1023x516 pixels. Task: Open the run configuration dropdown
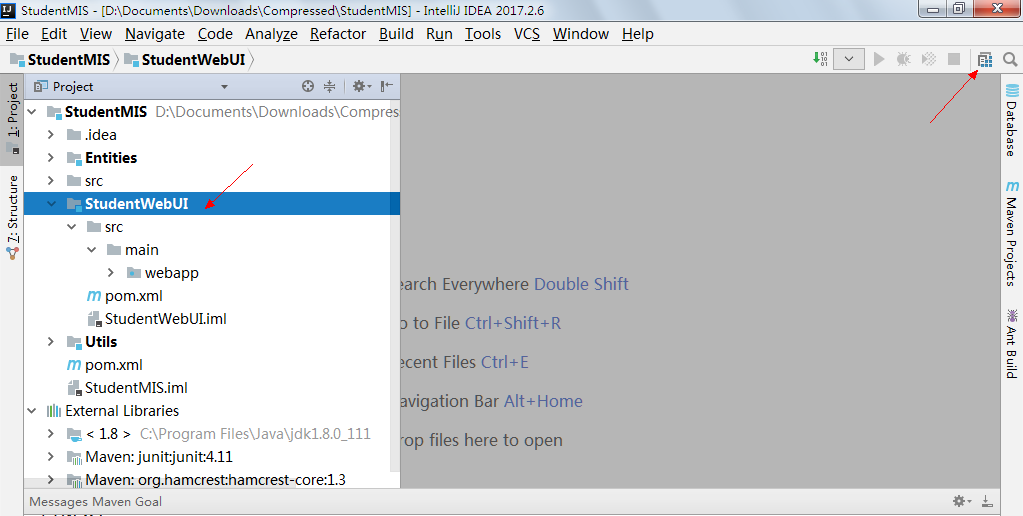tap(849, 59)
